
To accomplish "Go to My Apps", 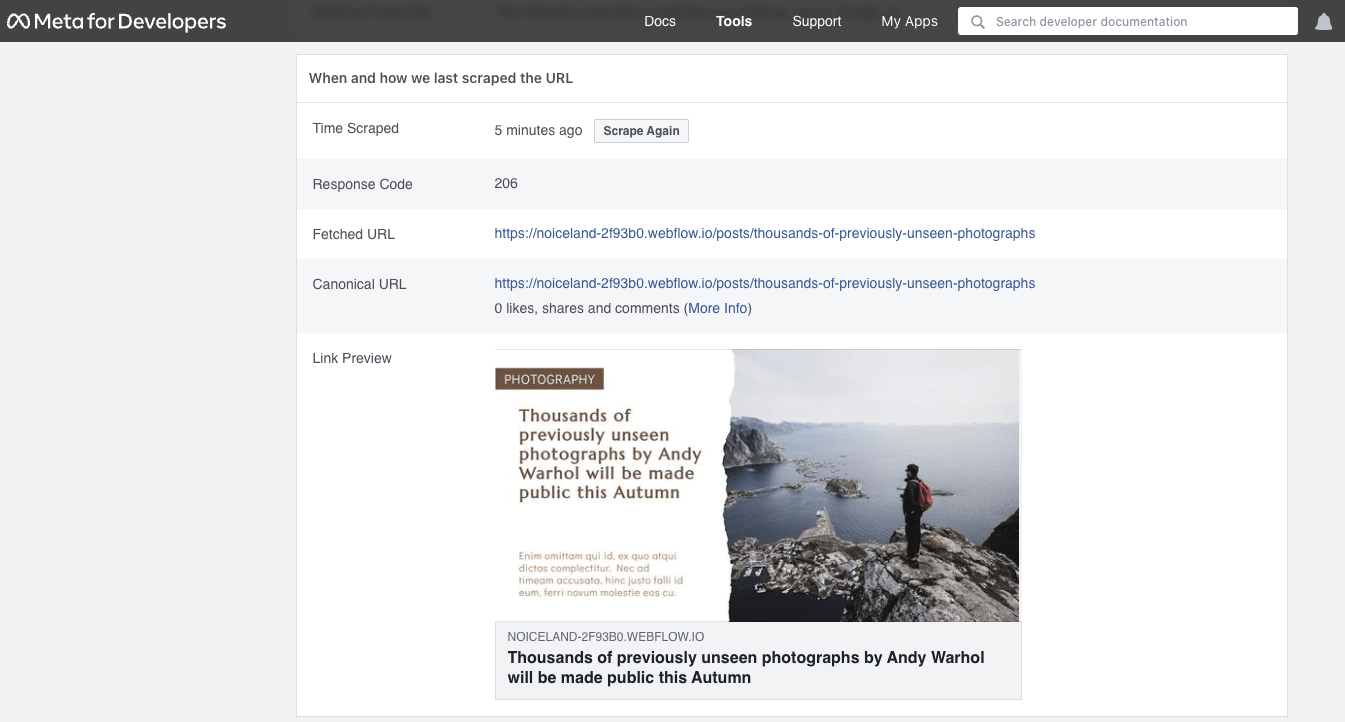I will click(x=909, y=21).
